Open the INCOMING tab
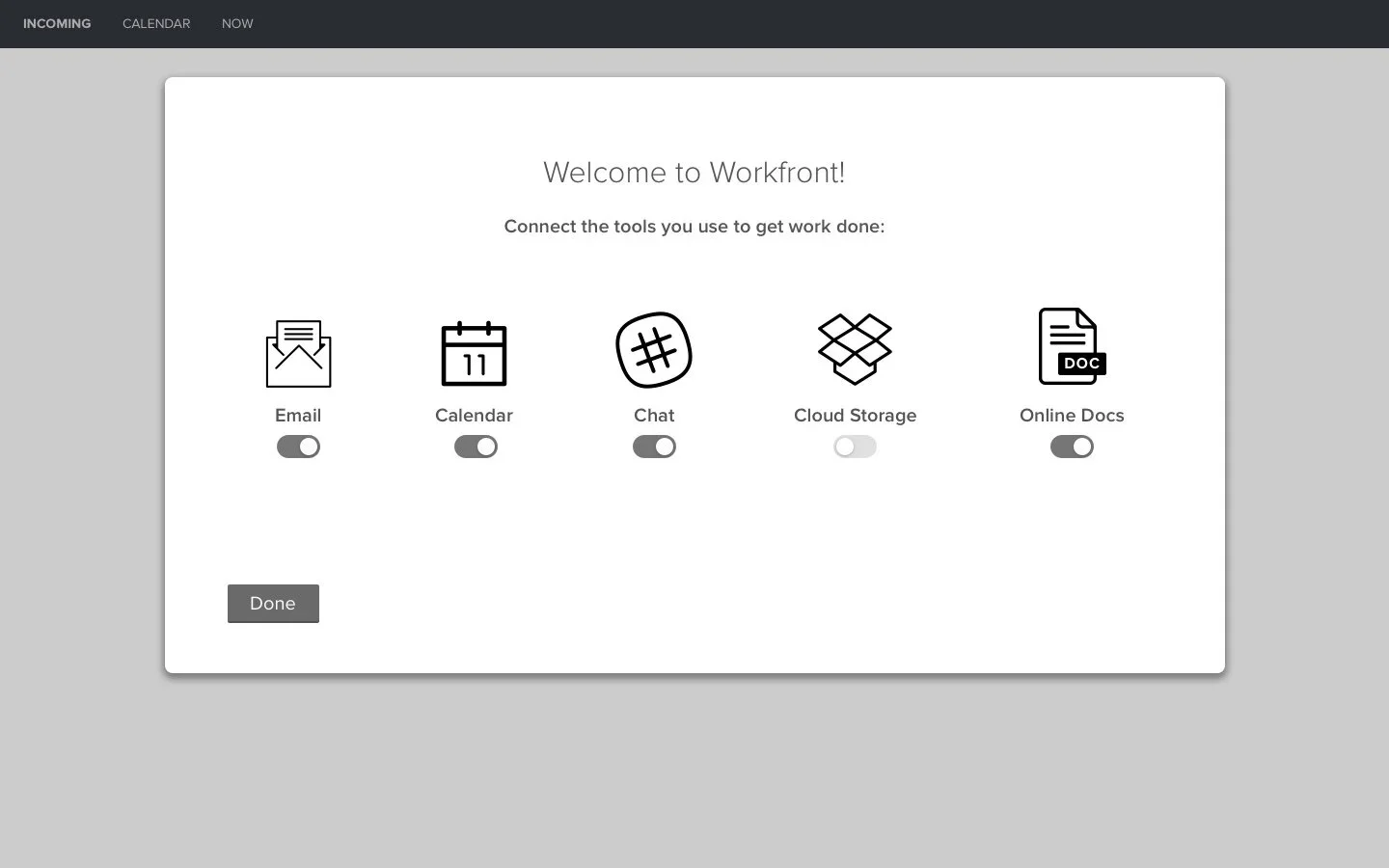 pos(57,23)
